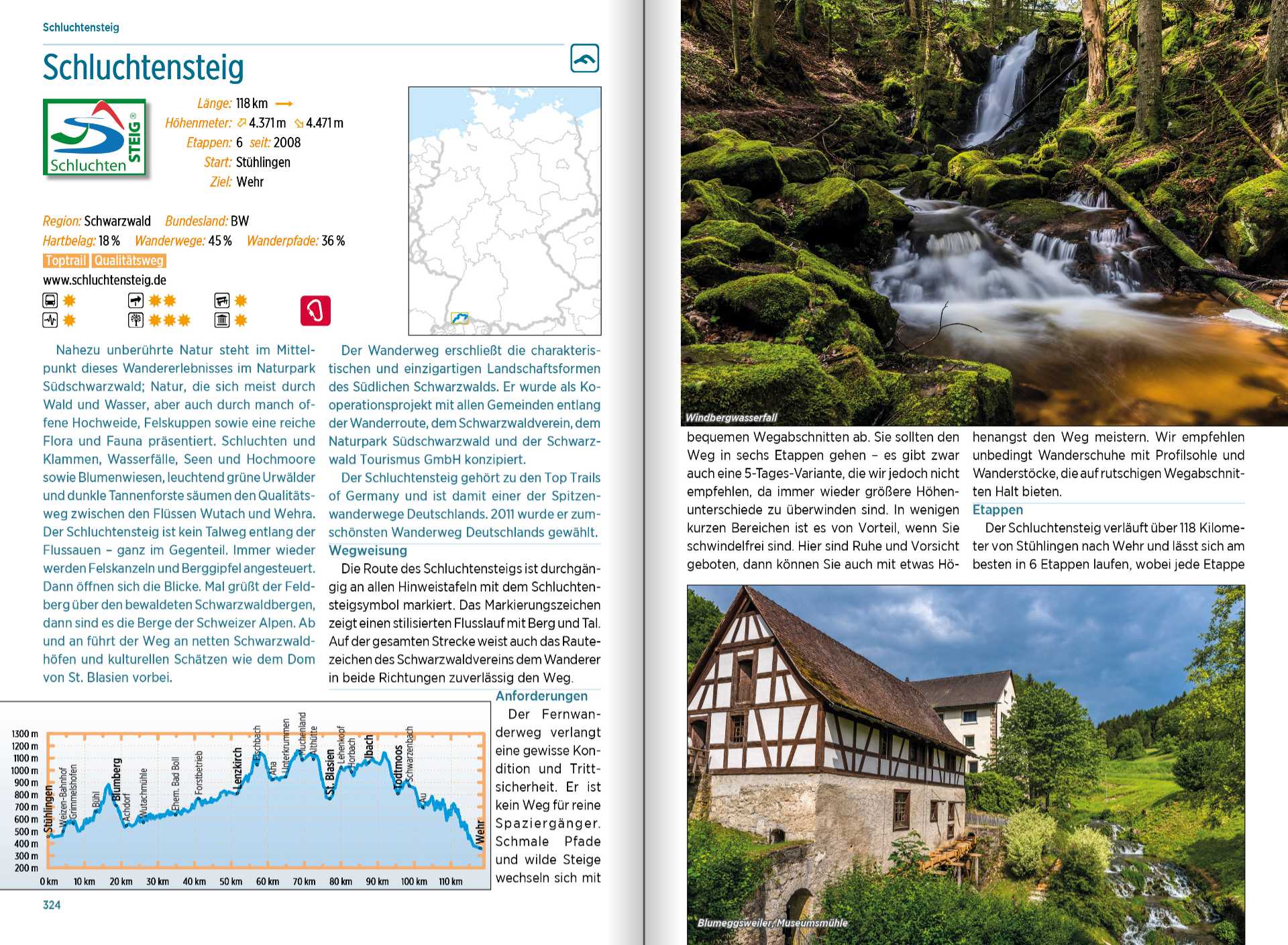Viewport: 1288px width, 945px height.
Task: Click the signpost waymarking icon
Action: [x=136, y=300]
